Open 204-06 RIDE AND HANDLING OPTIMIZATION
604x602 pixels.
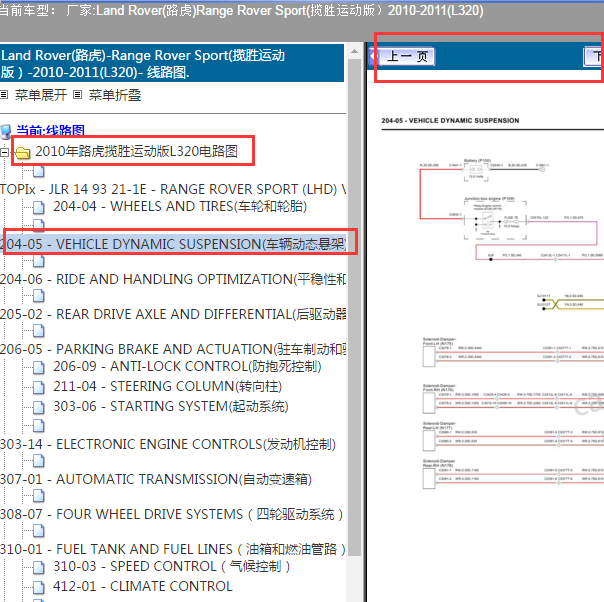click(x=173, y=279)
